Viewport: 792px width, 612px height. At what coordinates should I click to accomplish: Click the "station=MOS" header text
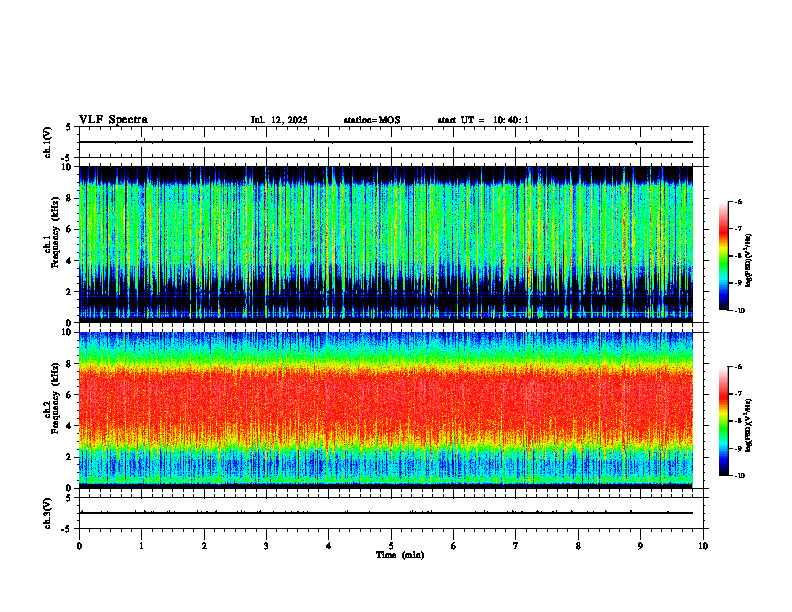point(372,120)
